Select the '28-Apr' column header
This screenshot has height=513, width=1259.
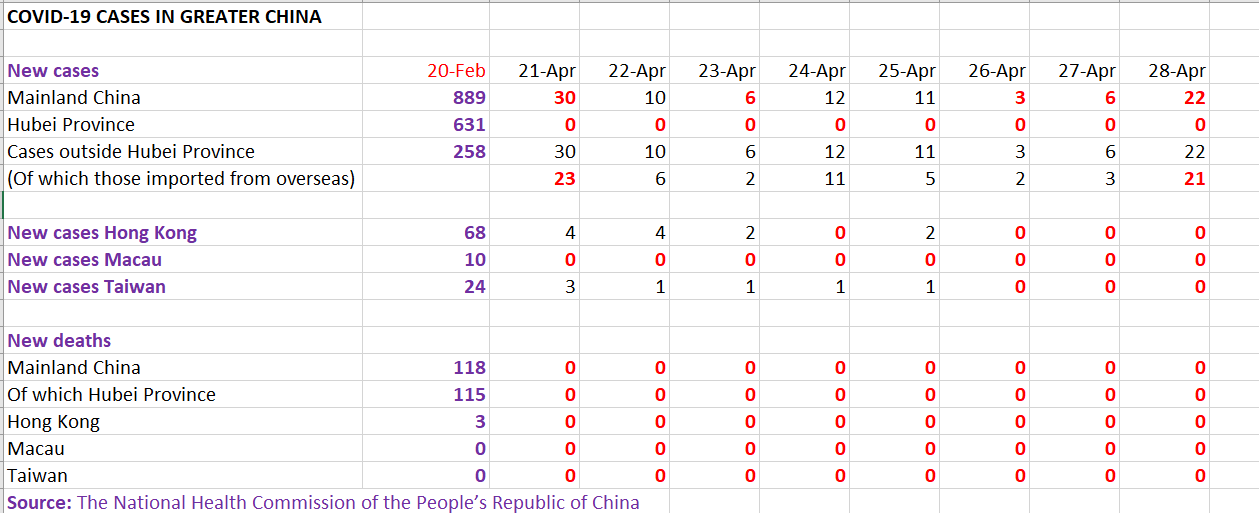coord(1177,71)
